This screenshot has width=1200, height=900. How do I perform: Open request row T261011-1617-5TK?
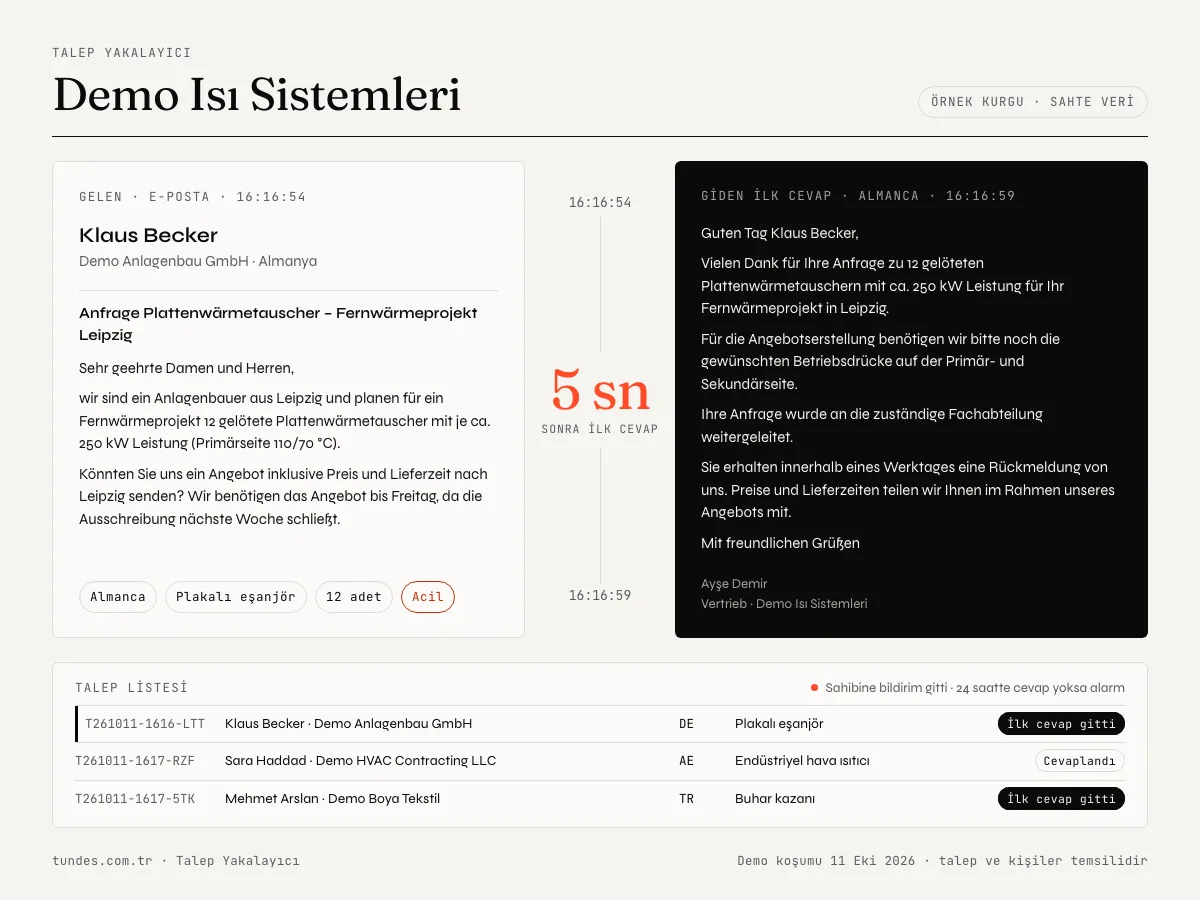tap(600, 799)
